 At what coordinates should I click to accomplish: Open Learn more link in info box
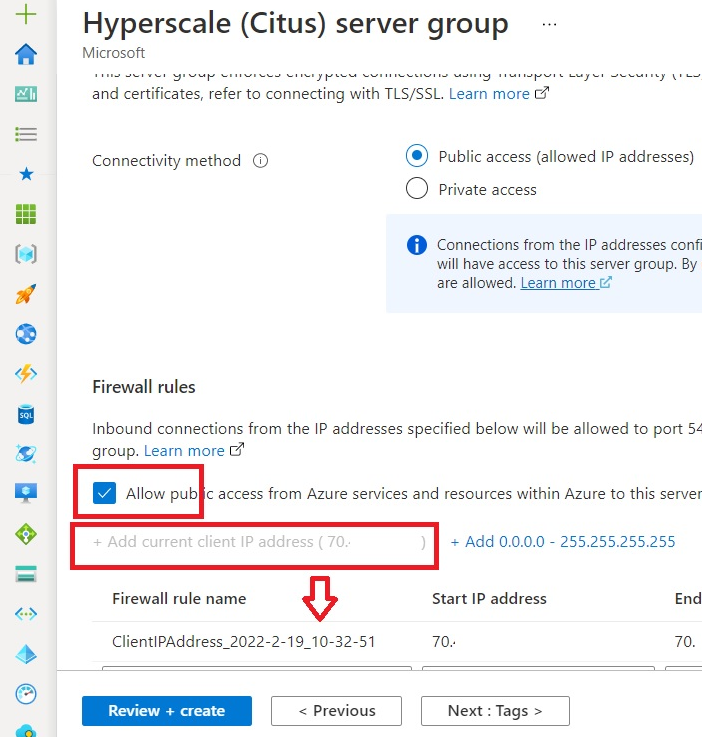pos(566,282)
